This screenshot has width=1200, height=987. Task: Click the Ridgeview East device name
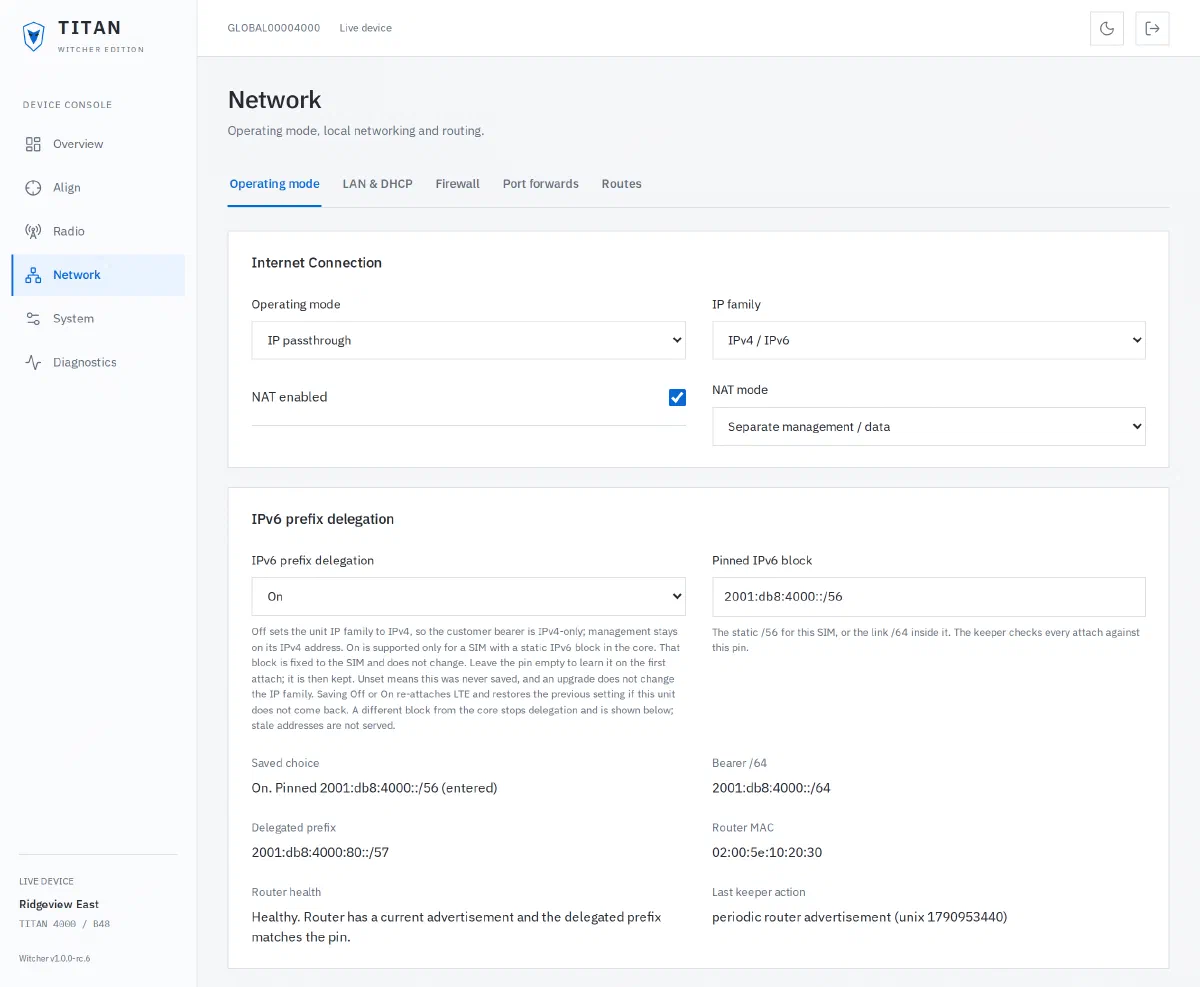(x=59, y=904)
